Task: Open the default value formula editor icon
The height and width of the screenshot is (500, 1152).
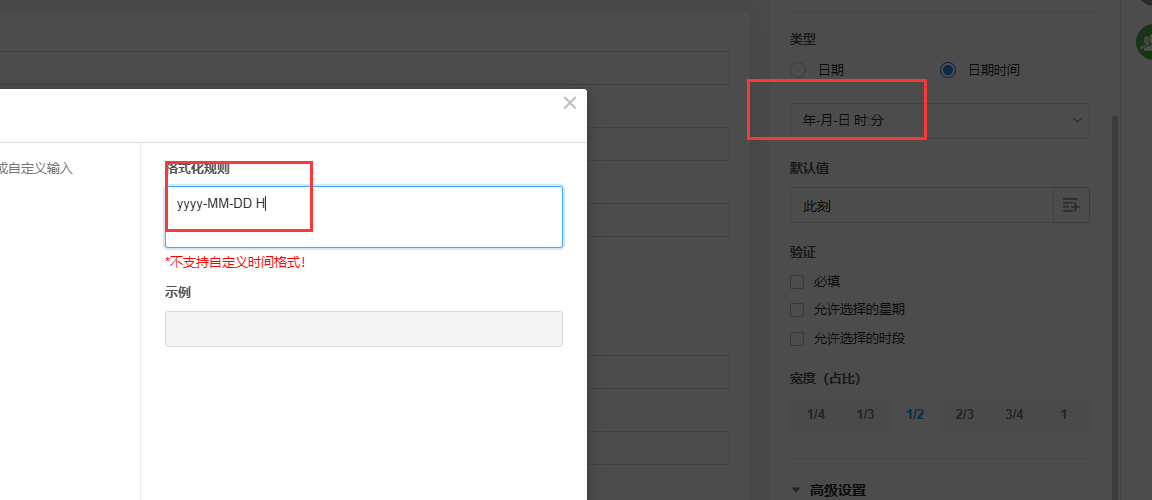Action: click(x=1071, y=206)
